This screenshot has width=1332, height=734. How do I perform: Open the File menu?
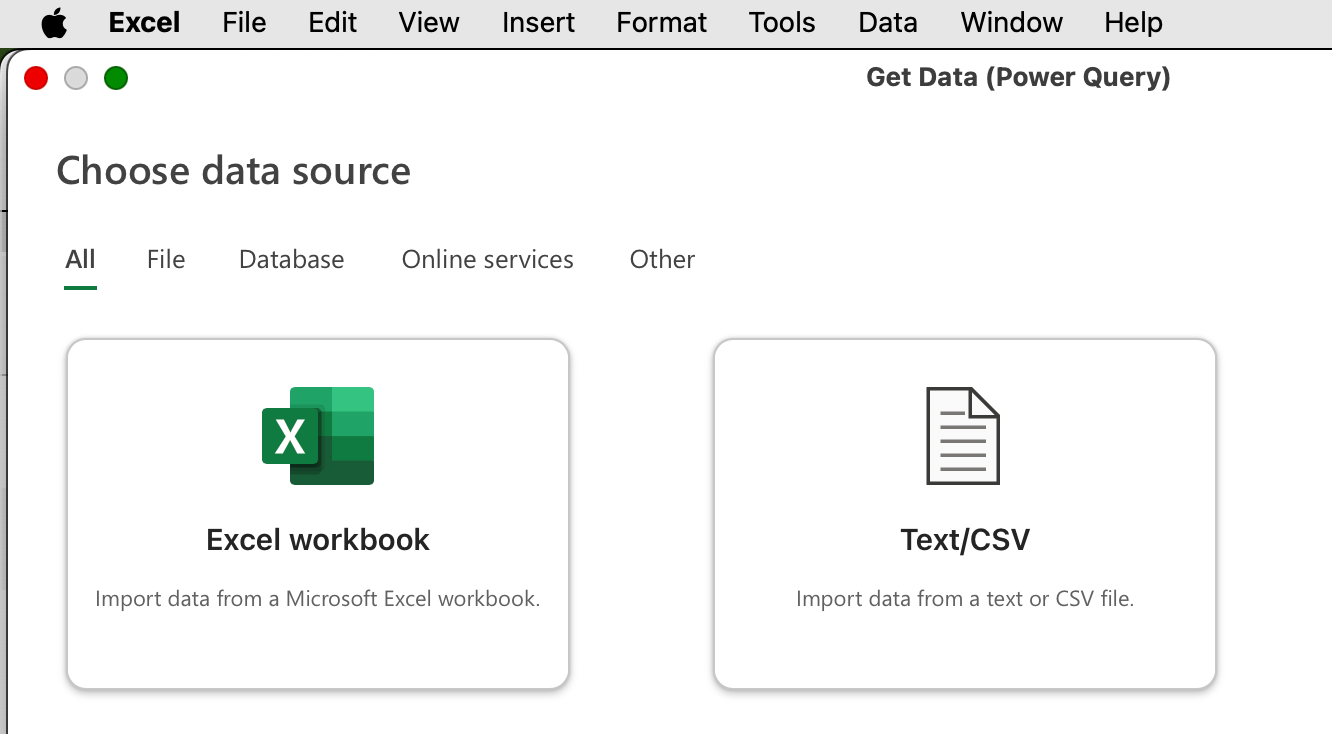pyautogui.click(x=244, y=23)
